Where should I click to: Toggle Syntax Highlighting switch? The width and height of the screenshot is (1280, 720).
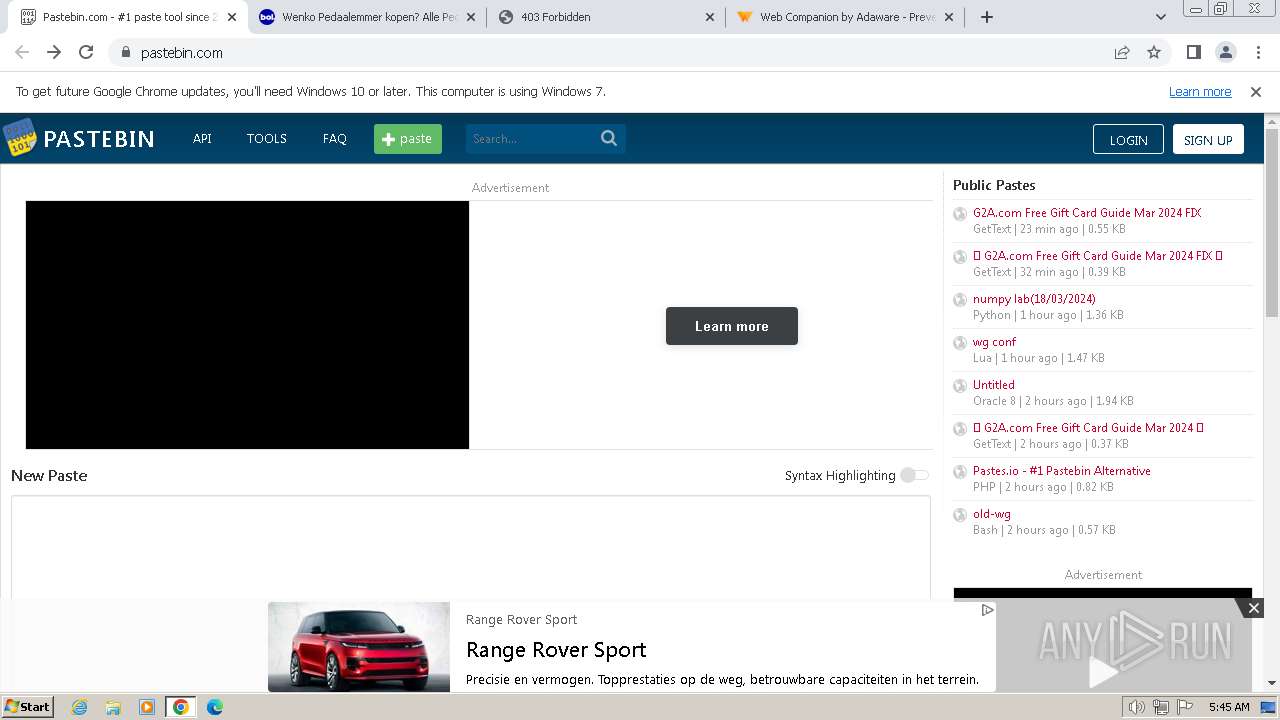point(914,475)
